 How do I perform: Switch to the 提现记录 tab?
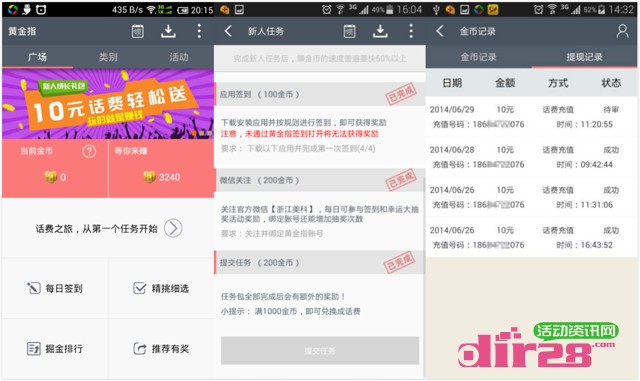click(x=584, y=57)
